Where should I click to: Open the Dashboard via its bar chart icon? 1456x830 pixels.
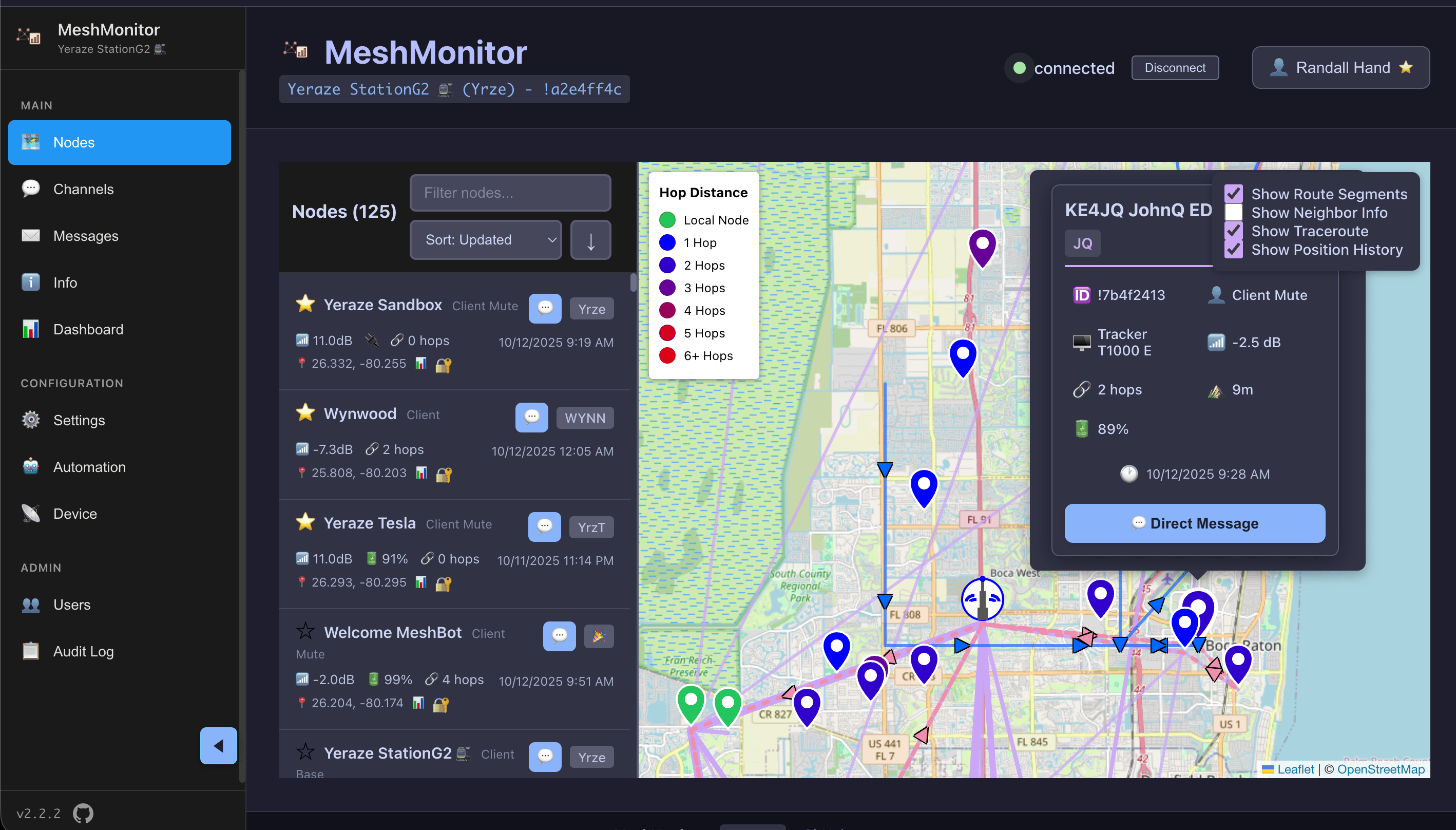pyautogui.click(x=31, y=329)
